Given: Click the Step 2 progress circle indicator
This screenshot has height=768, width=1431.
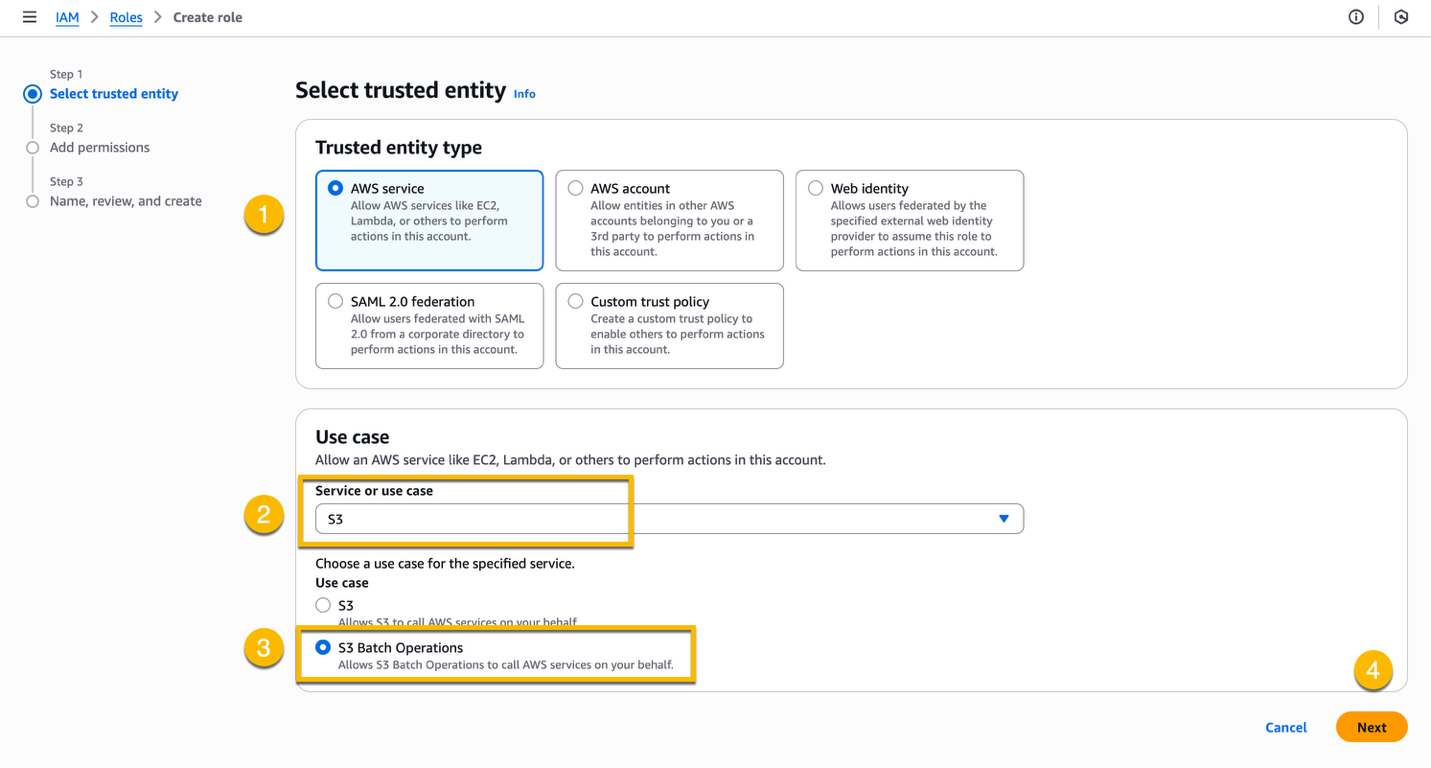Looking at the screenshot, I should [31, 146].
